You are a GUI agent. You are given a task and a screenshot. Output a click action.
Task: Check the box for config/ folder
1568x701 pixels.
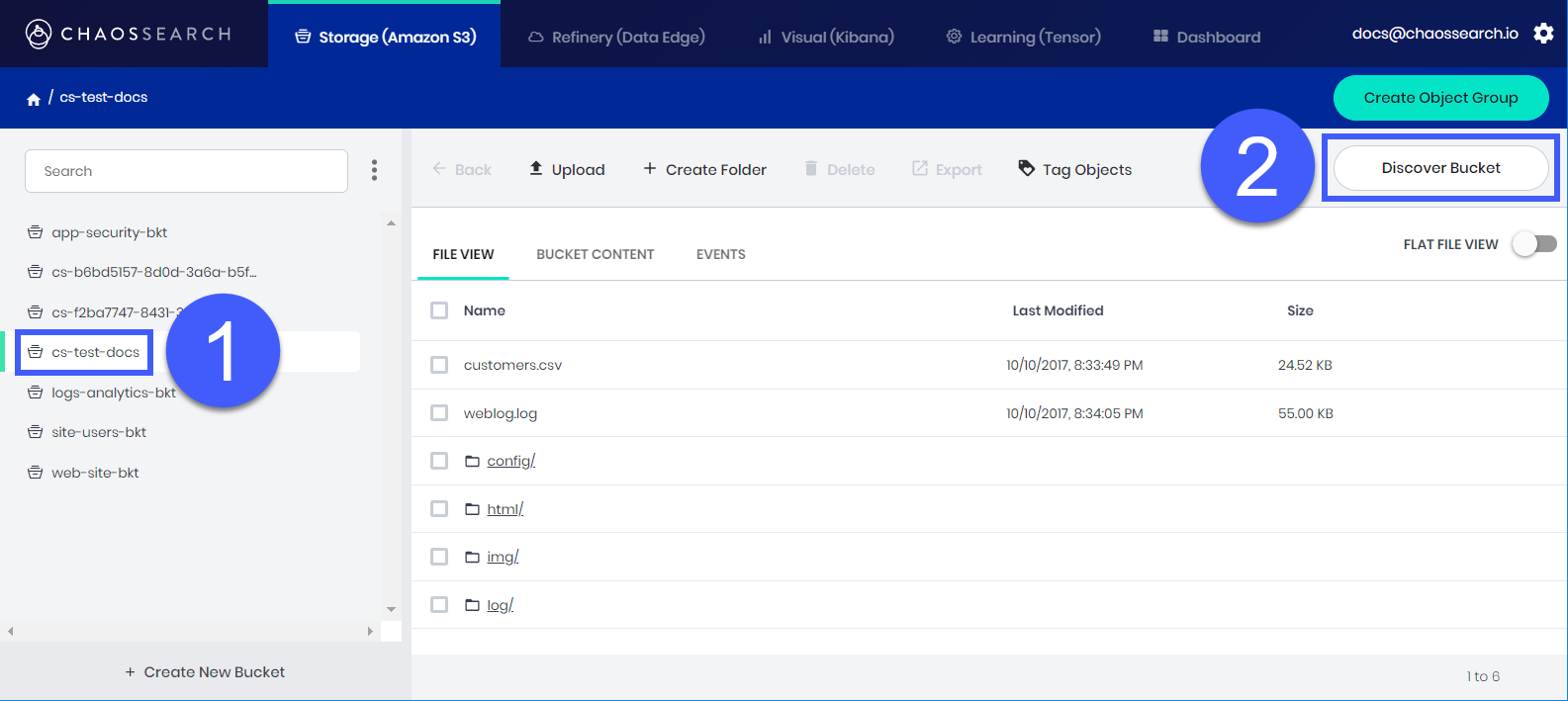click(x=439, y=461)
